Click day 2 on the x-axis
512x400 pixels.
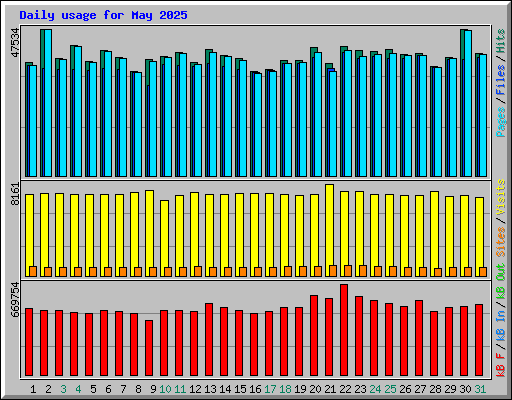coord(48,389)
